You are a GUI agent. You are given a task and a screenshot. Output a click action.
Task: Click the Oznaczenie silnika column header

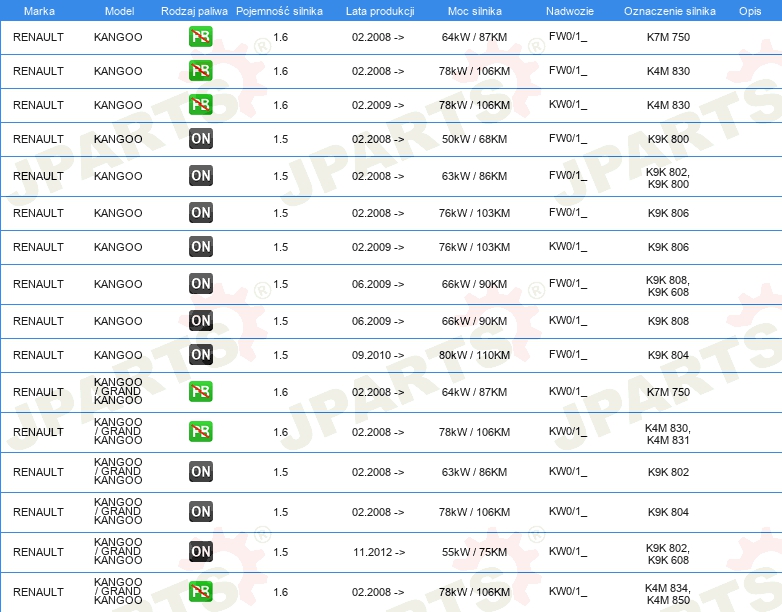[x=669, y=11]
